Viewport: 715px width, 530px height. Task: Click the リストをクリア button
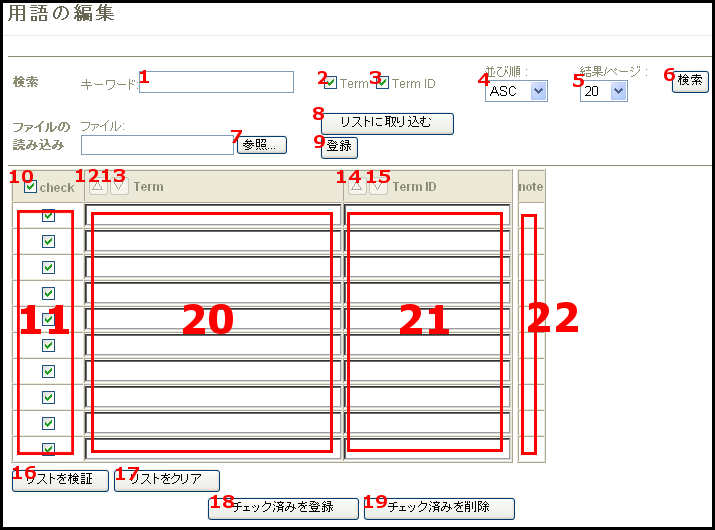(x=167, y=481)
